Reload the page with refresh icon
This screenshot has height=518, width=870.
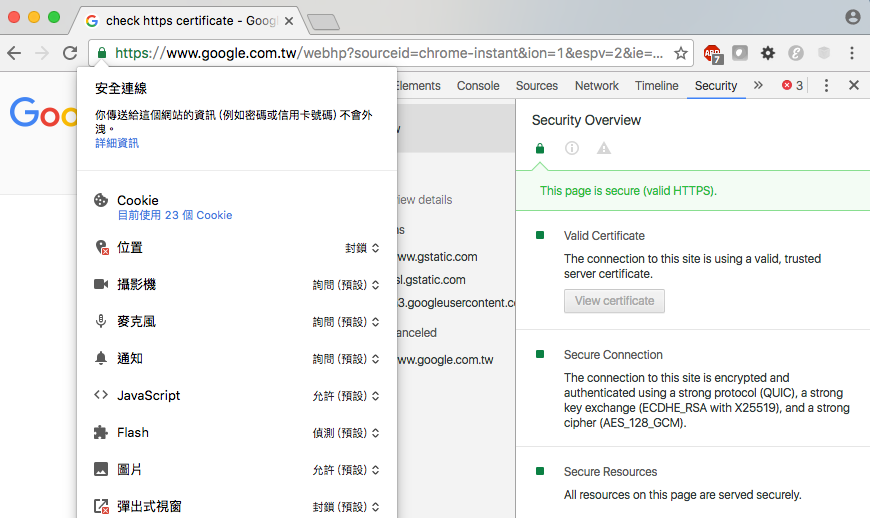click(x=70, y=53)
